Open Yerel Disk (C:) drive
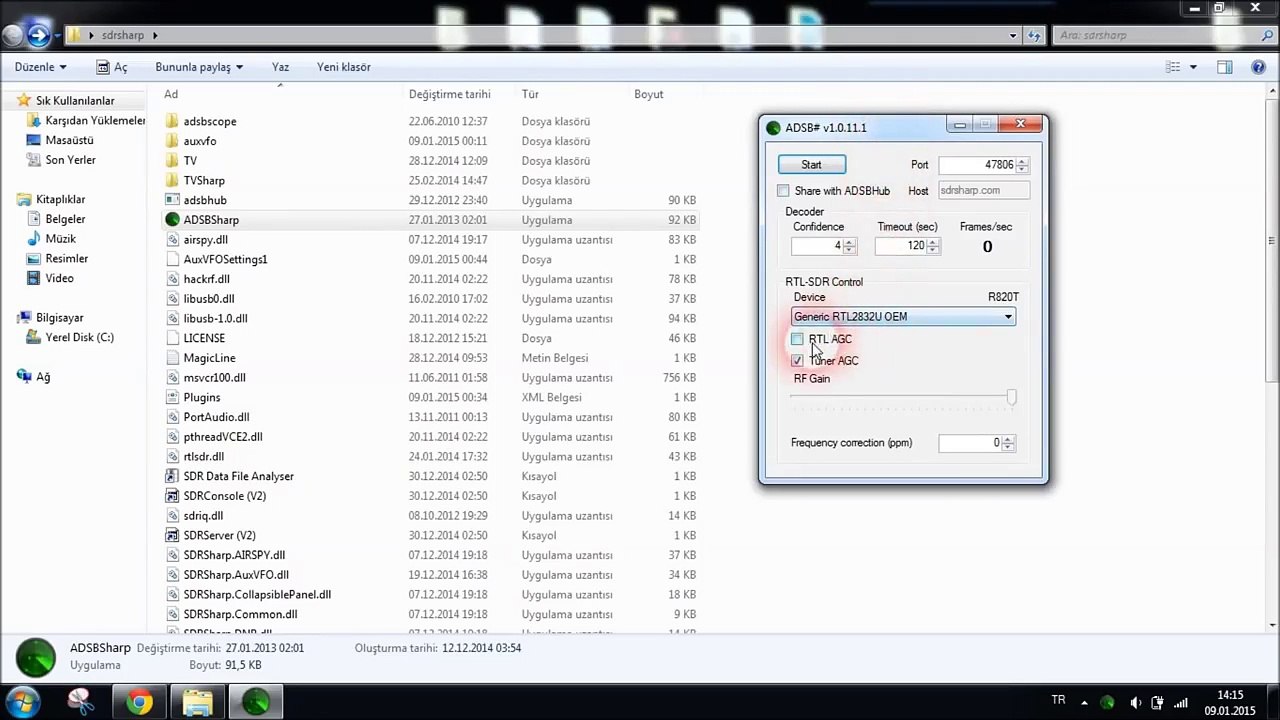The image size is (1280, 720). [79, 338]
